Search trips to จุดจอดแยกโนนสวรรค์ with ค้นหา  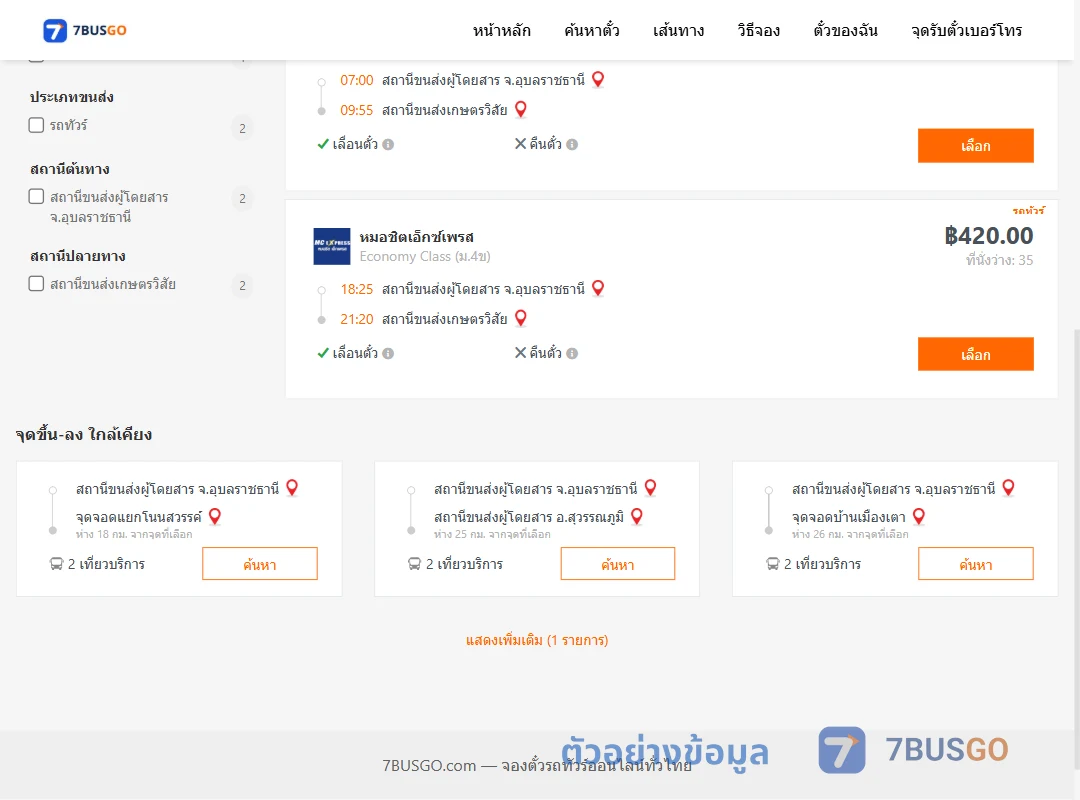(x=260, y=564)
